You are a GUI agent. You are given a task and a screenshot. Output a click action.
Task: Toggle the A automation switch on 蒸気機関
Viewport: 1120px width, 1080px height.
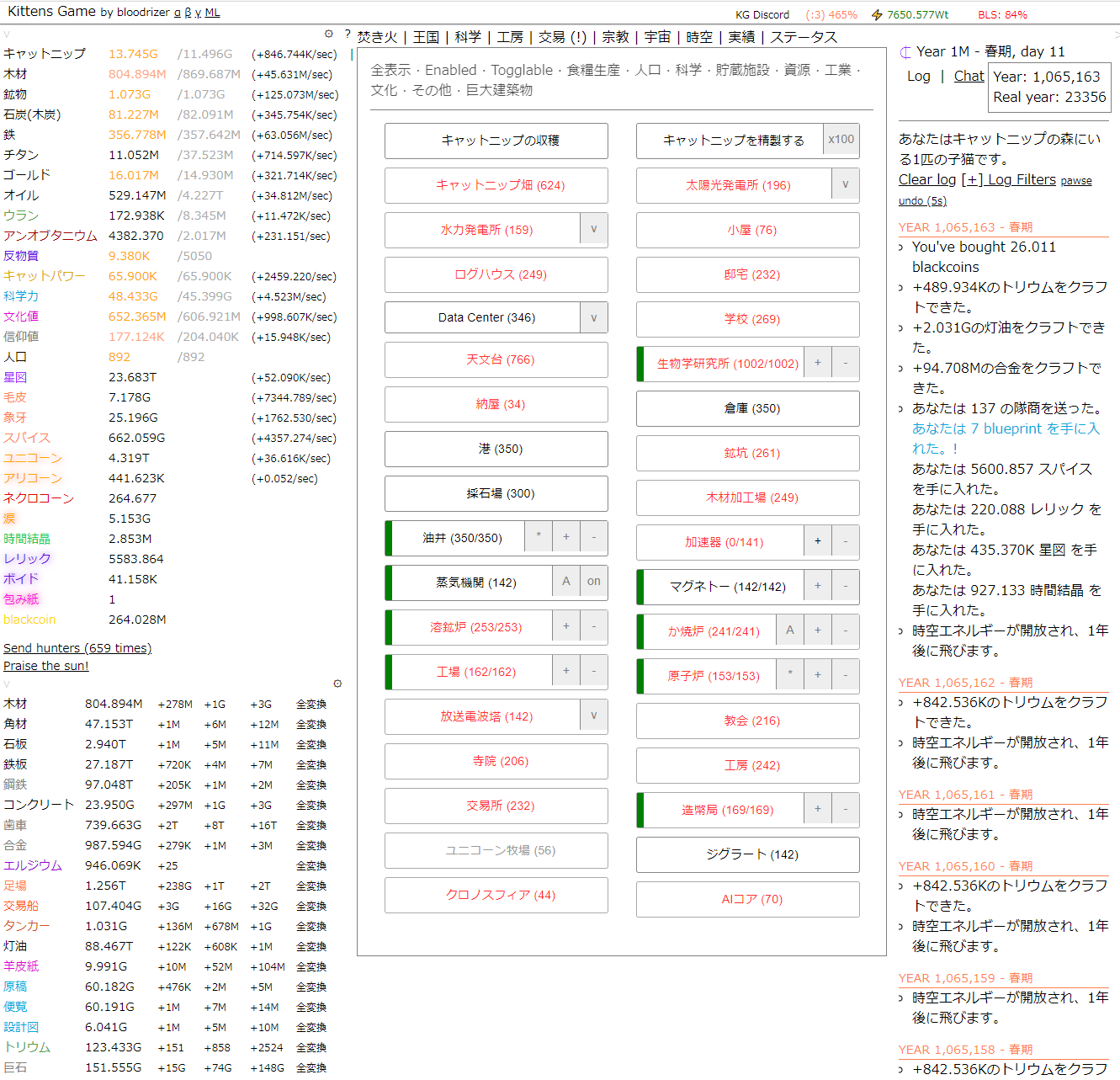566,581
